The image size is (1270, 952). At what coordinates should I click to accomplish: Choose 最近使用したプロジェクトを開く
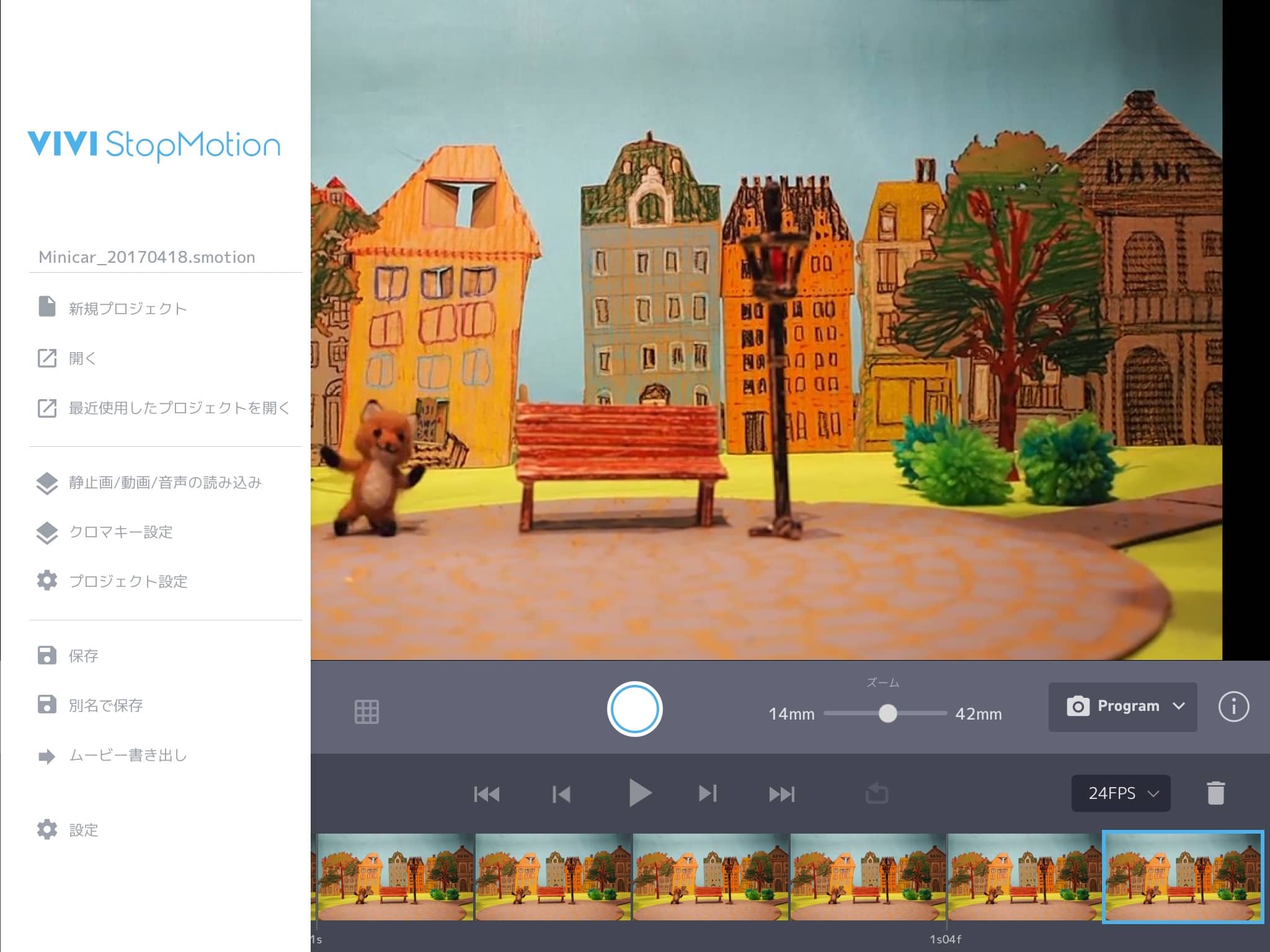pos(179,408)
